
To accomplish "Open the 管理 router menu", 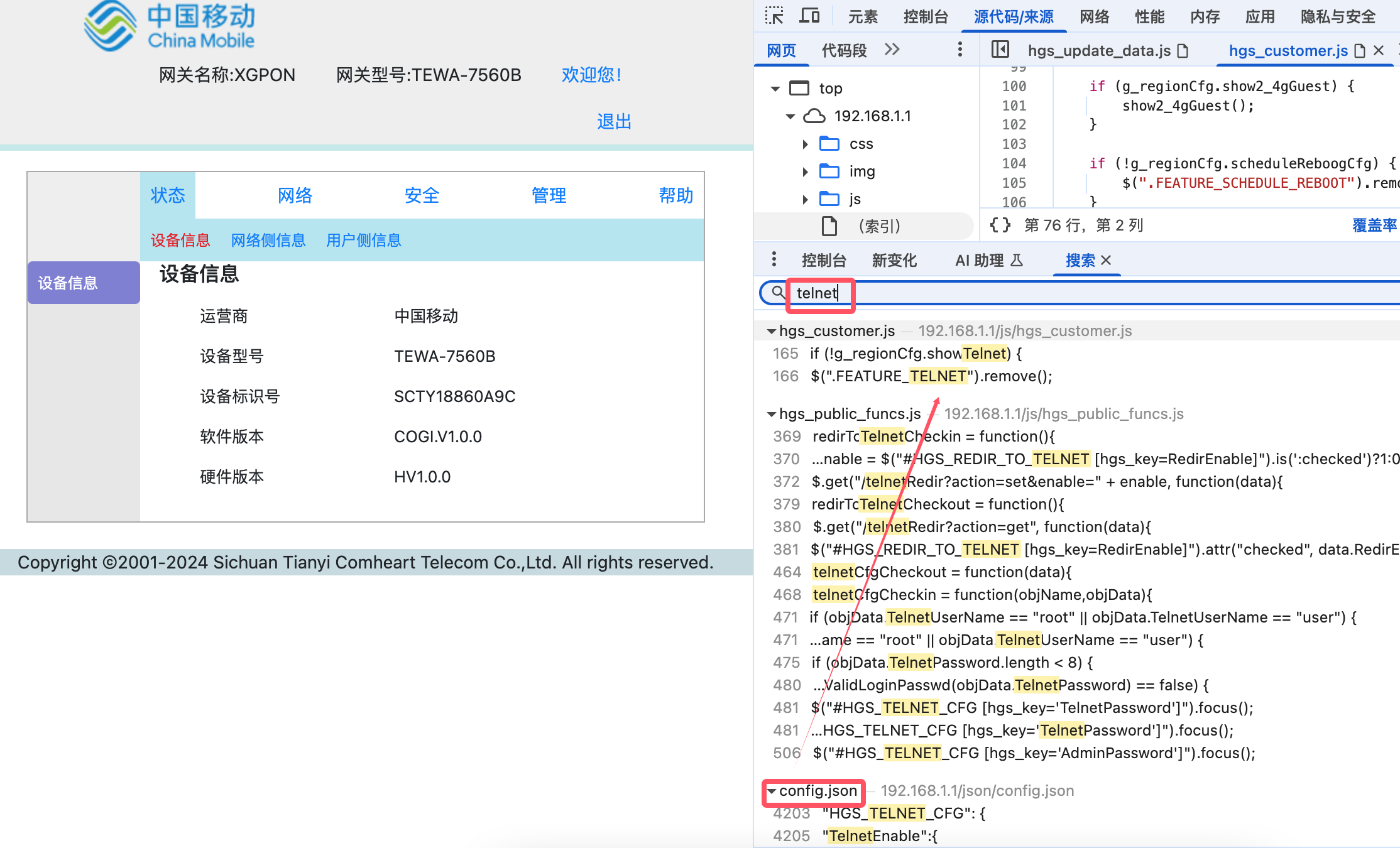I will 549,195.
